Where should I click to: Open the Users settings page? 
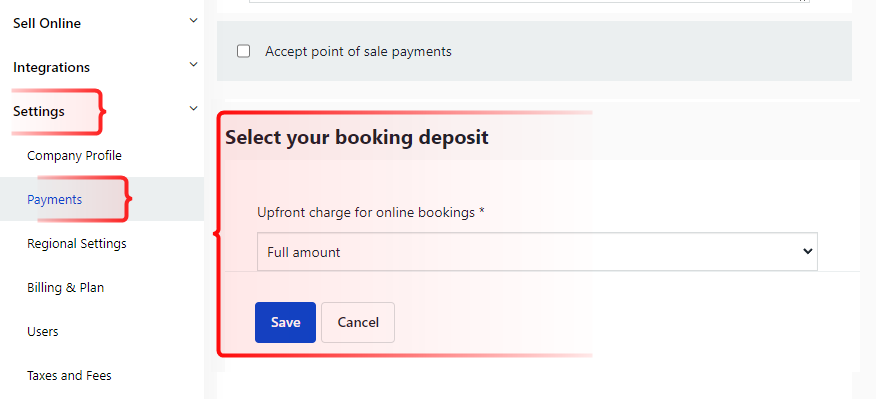click(x=42, y=331)
